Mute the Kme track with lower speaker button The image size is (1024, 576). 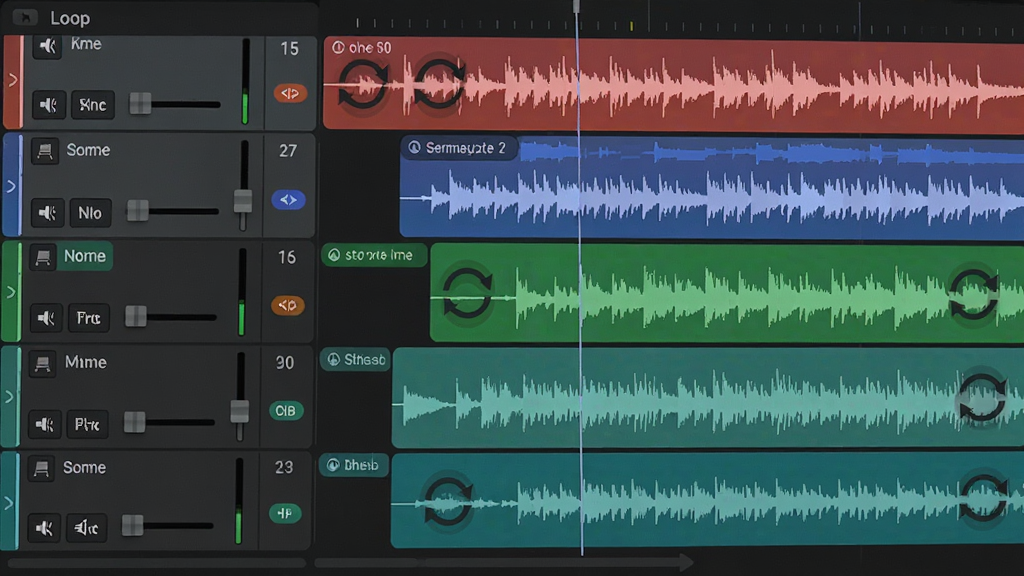tap(48, 104)
